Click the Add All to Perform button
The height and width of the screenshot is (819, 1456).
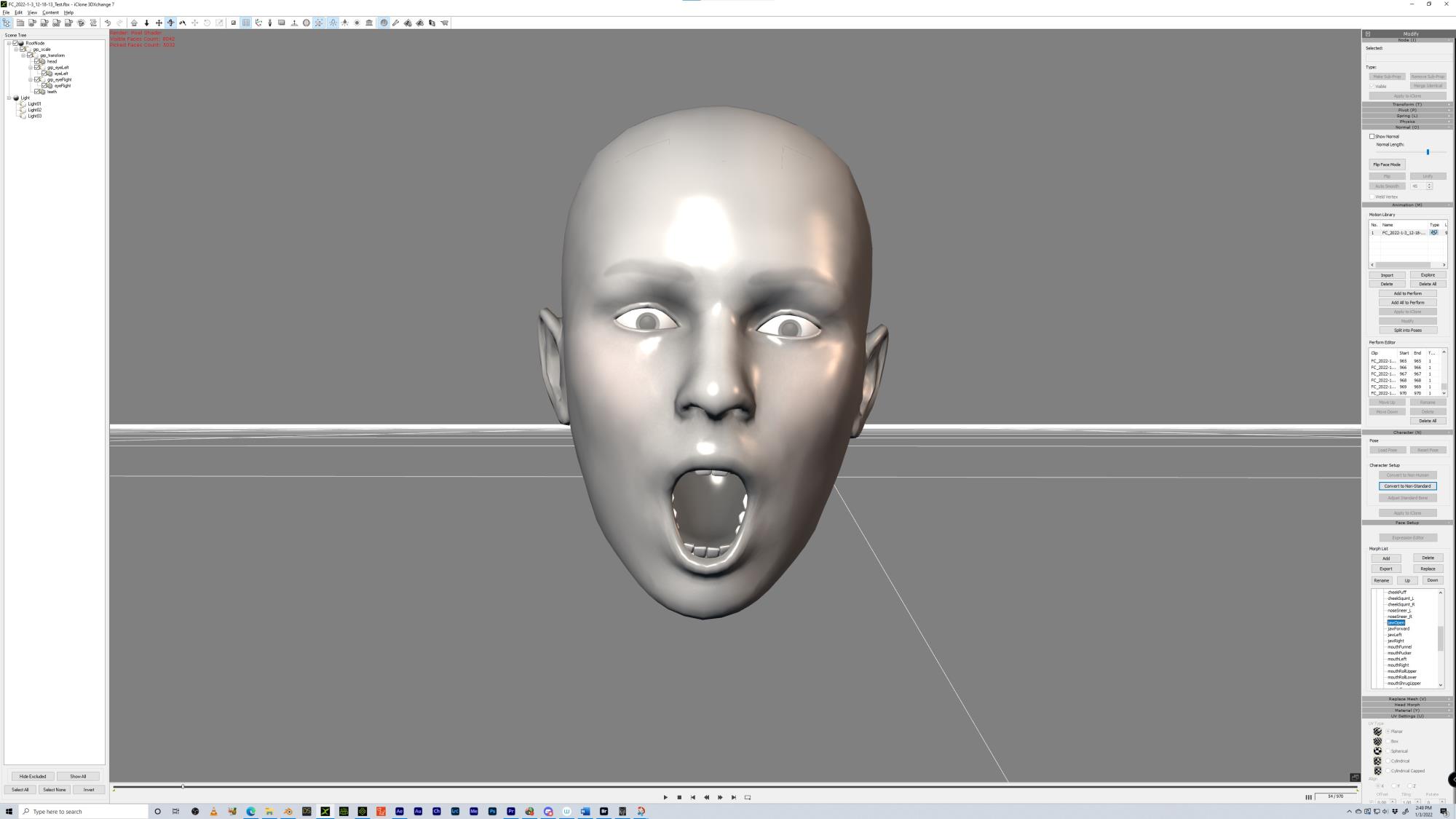(x=1407, y=303)
